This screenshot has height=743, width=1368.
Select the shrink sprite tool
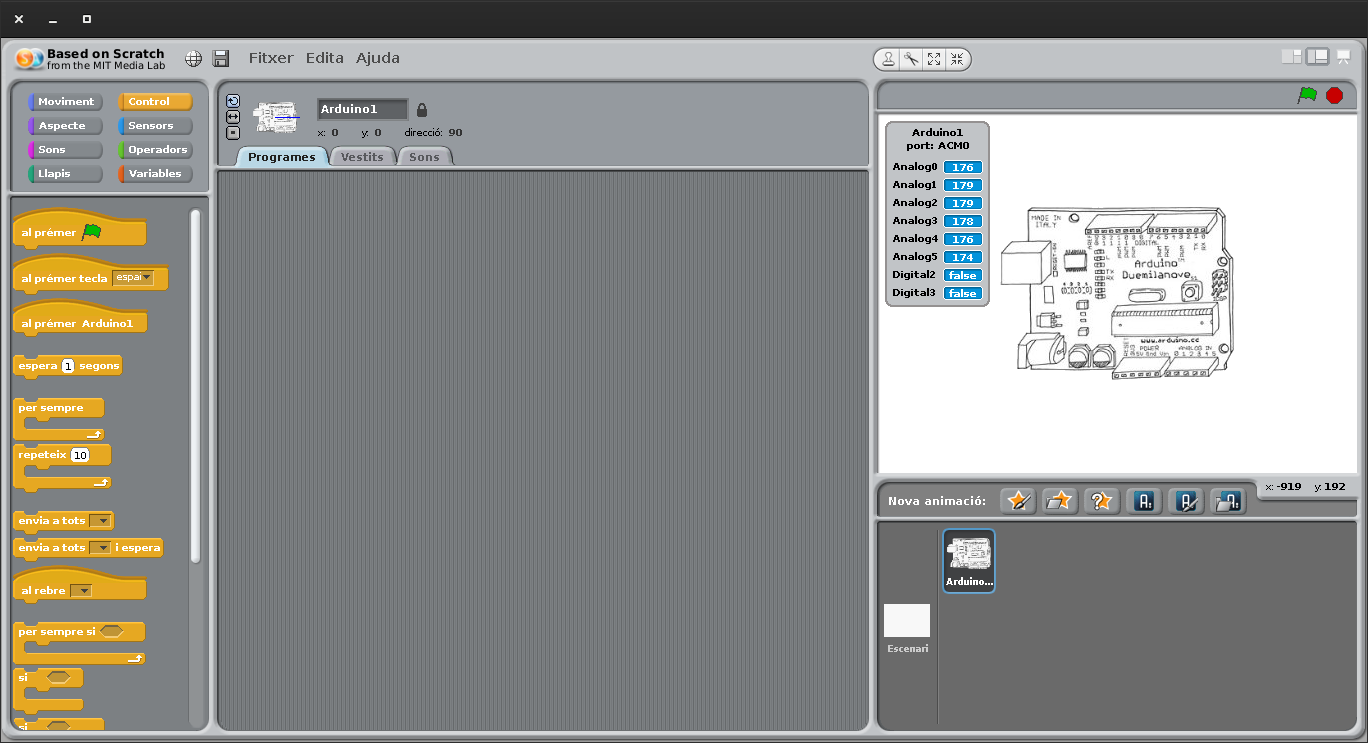coord(957,59)
